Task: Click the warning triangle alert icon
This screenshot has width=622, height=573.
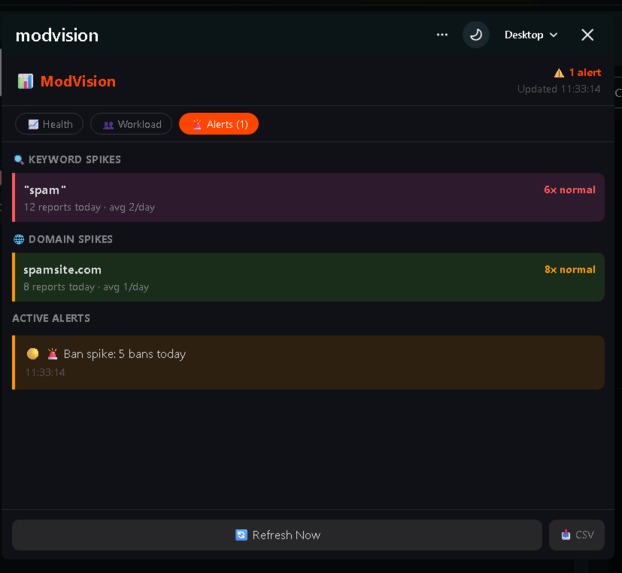Action: 559,73
